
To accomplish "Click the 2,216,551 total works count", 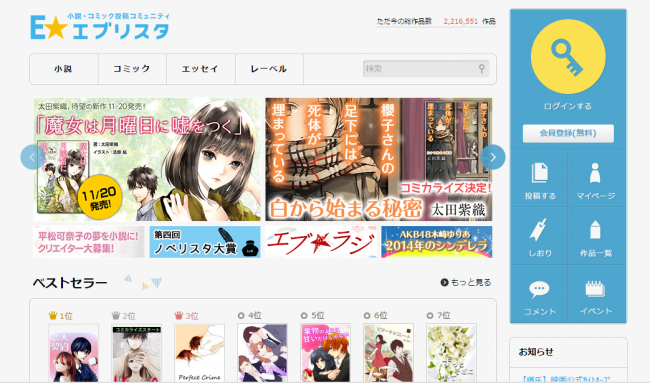I will click(x=461, y=21).
